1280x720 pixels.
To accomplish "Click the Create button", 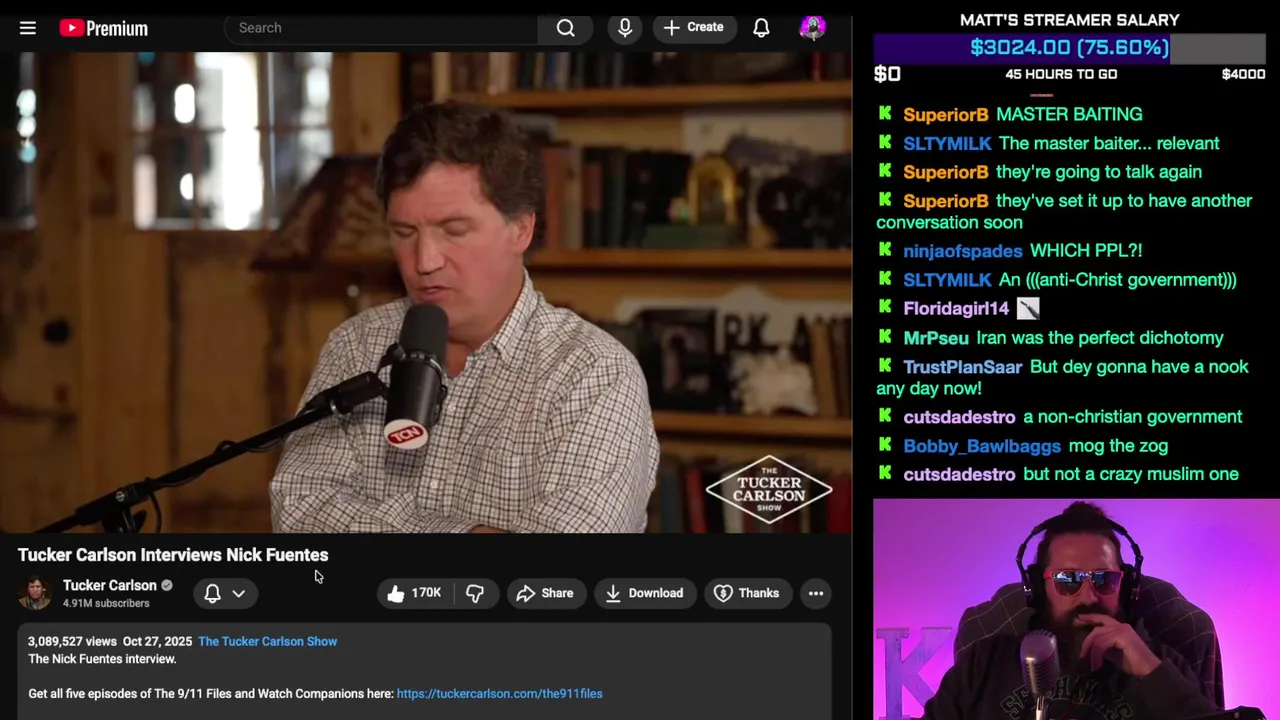I will tap(693, 28).
